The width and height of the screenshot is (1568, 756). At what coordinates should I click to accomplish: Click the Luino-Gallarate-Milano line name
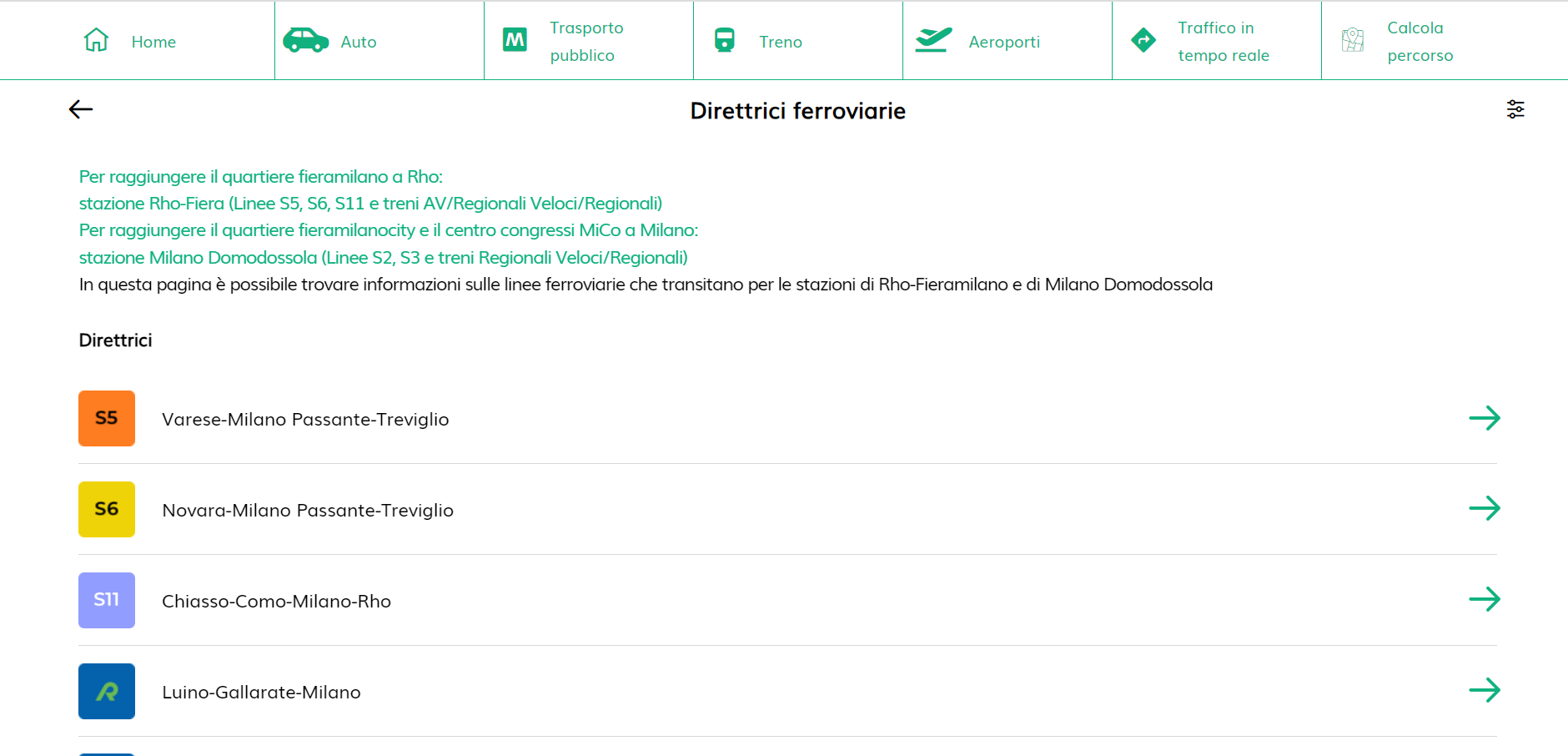click(x=261, y=693)
